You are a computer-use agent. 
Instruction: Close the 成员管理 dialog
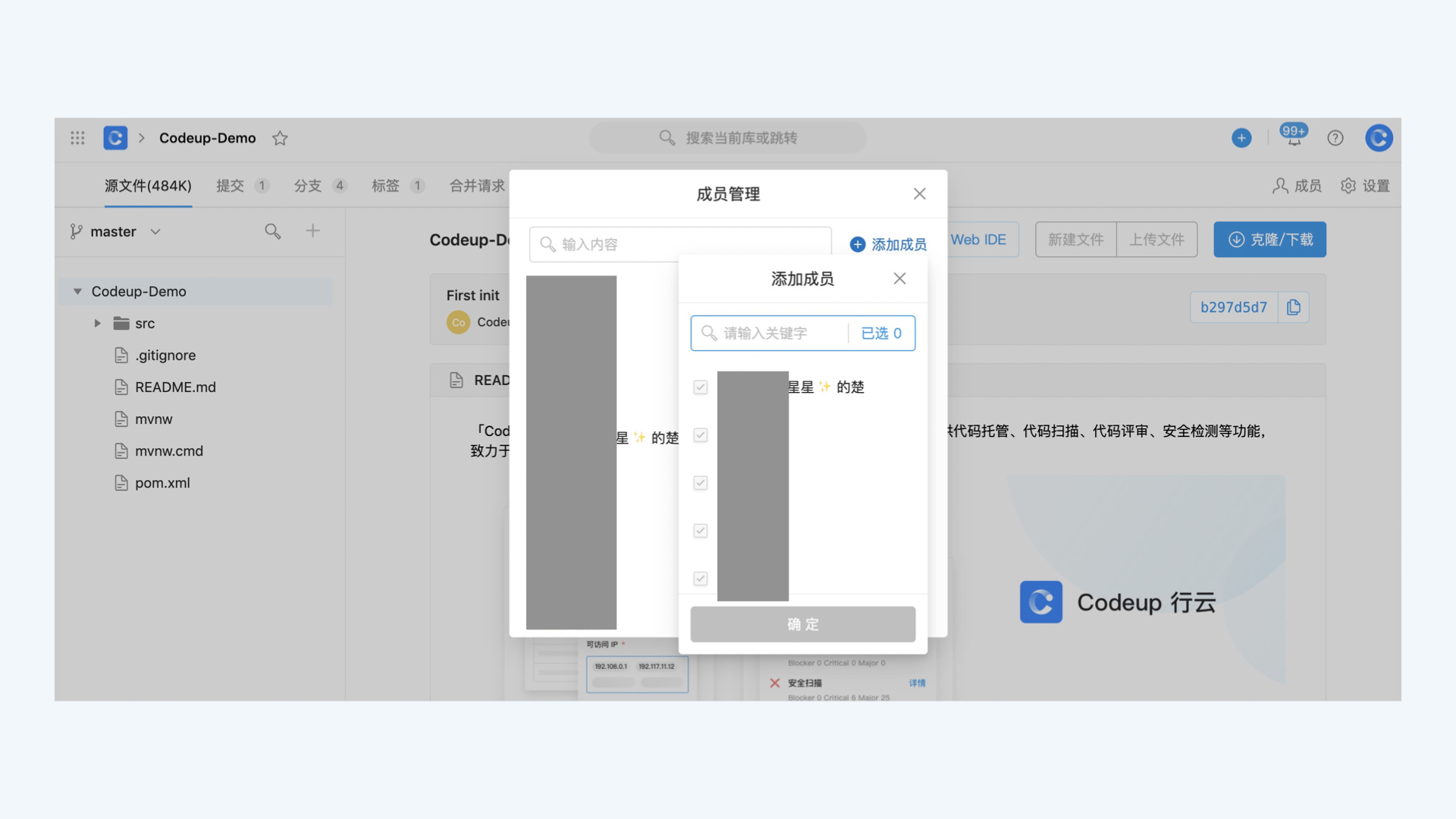coord(919,194)
